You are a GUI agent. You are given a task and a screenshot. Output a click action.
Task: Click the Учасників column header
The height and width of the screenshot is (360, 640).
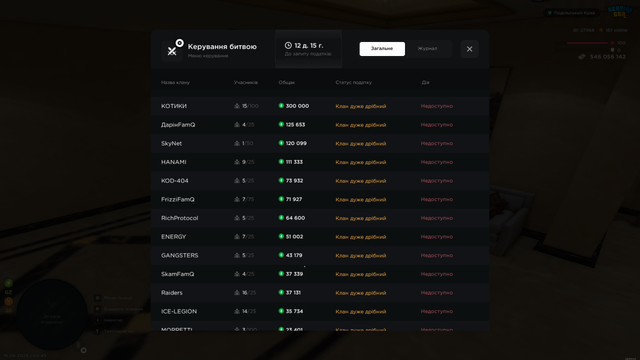[246, 82]
